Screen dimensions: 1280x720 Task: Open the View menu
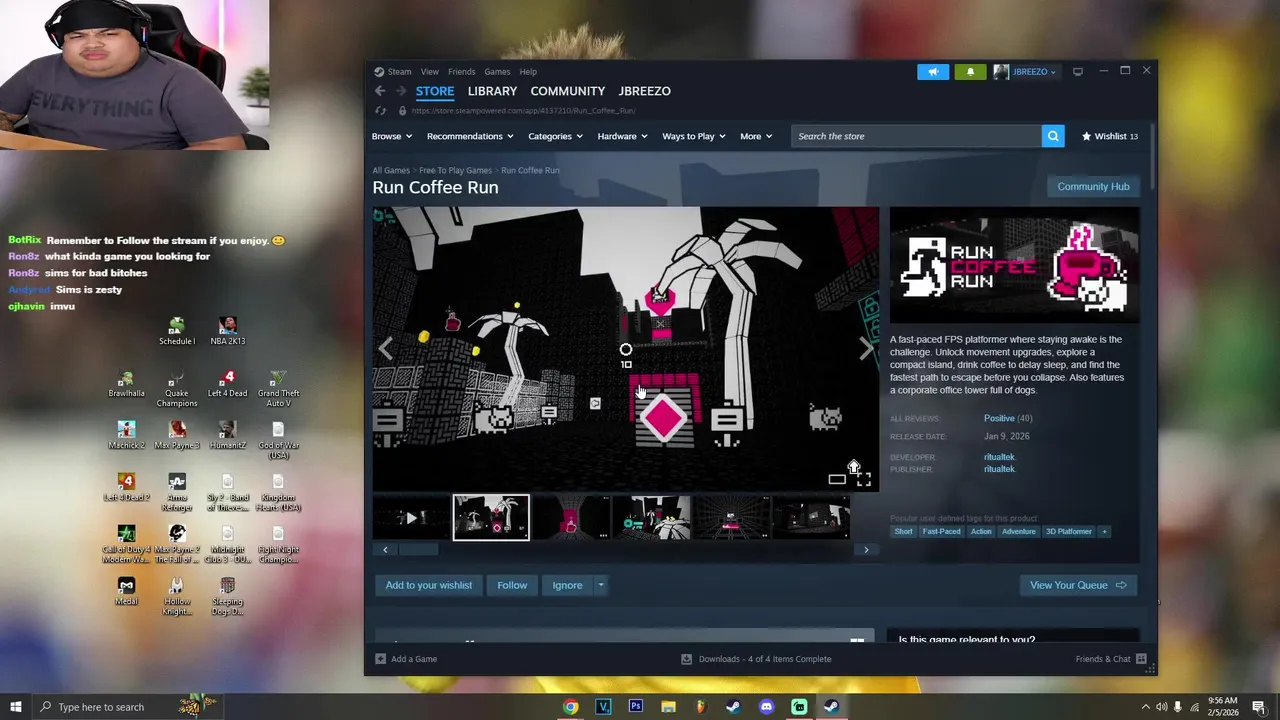pyautogui.click(x=429, y=72)
